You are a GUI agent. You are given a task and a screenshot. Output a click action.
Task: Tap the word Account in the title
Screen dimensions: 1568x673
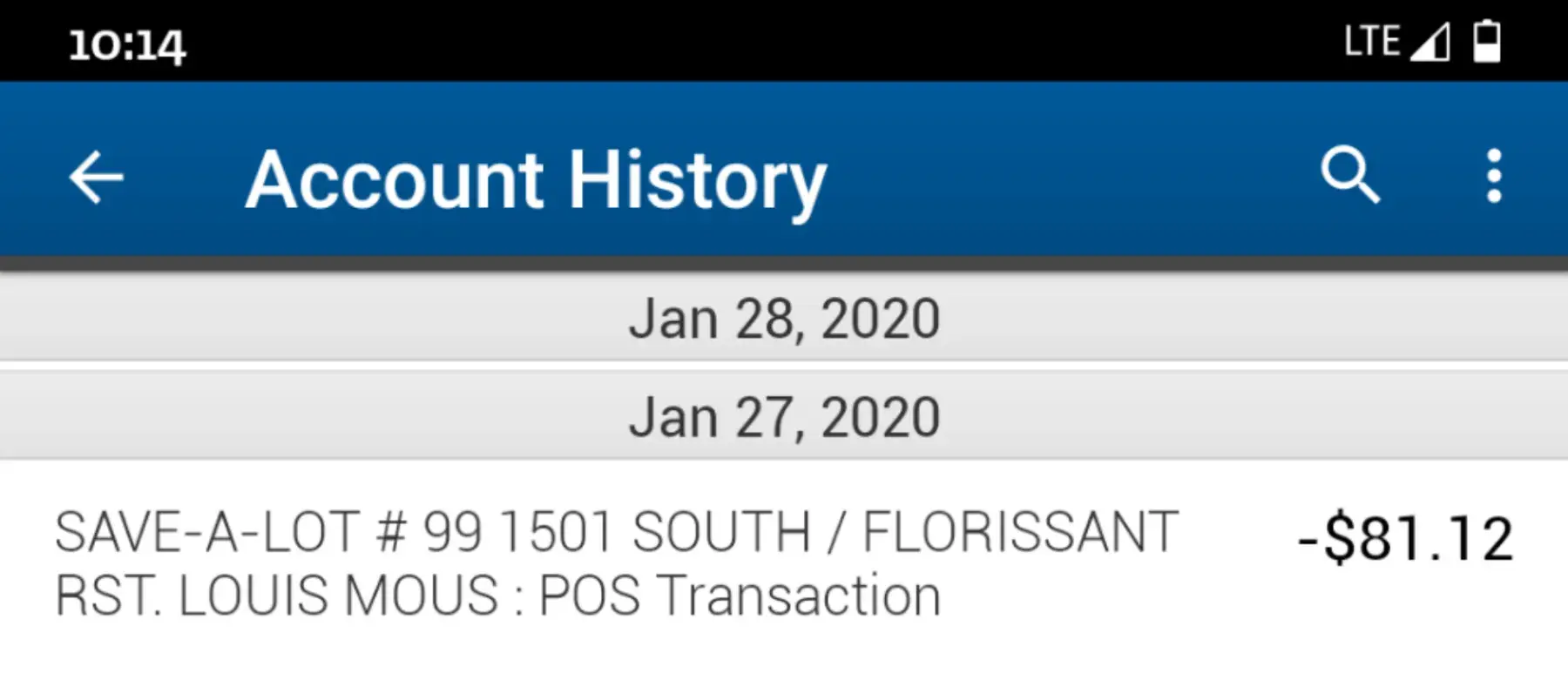tap(395, 180)
